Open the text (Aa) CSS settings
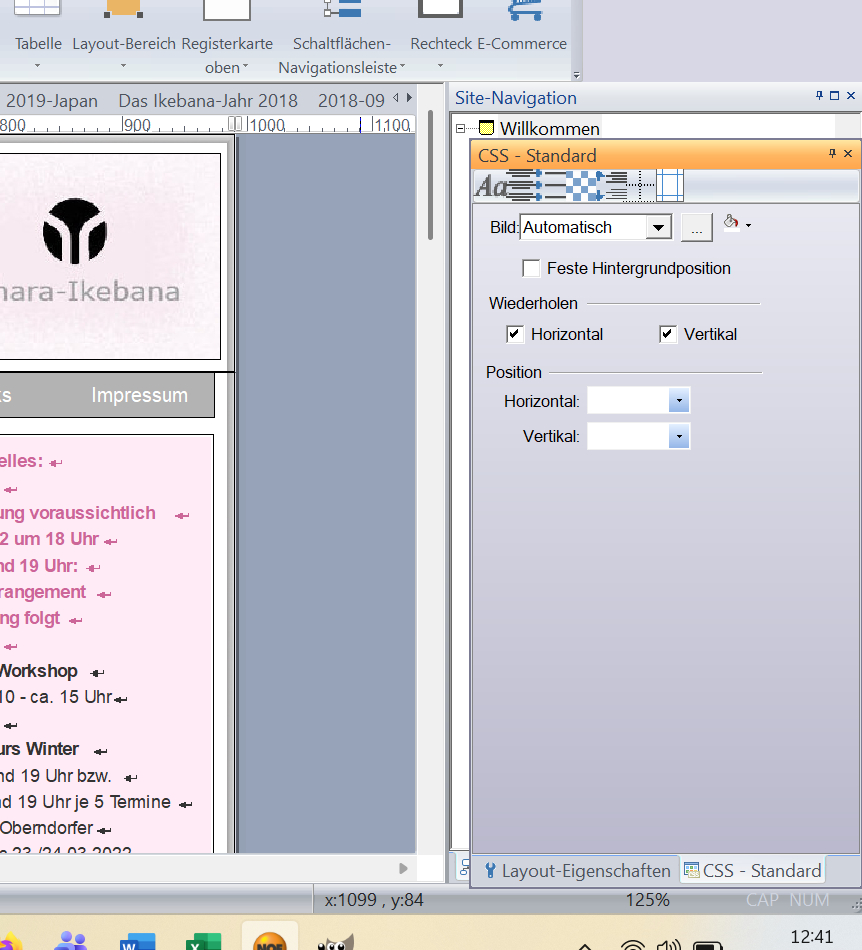 (490, 186)
